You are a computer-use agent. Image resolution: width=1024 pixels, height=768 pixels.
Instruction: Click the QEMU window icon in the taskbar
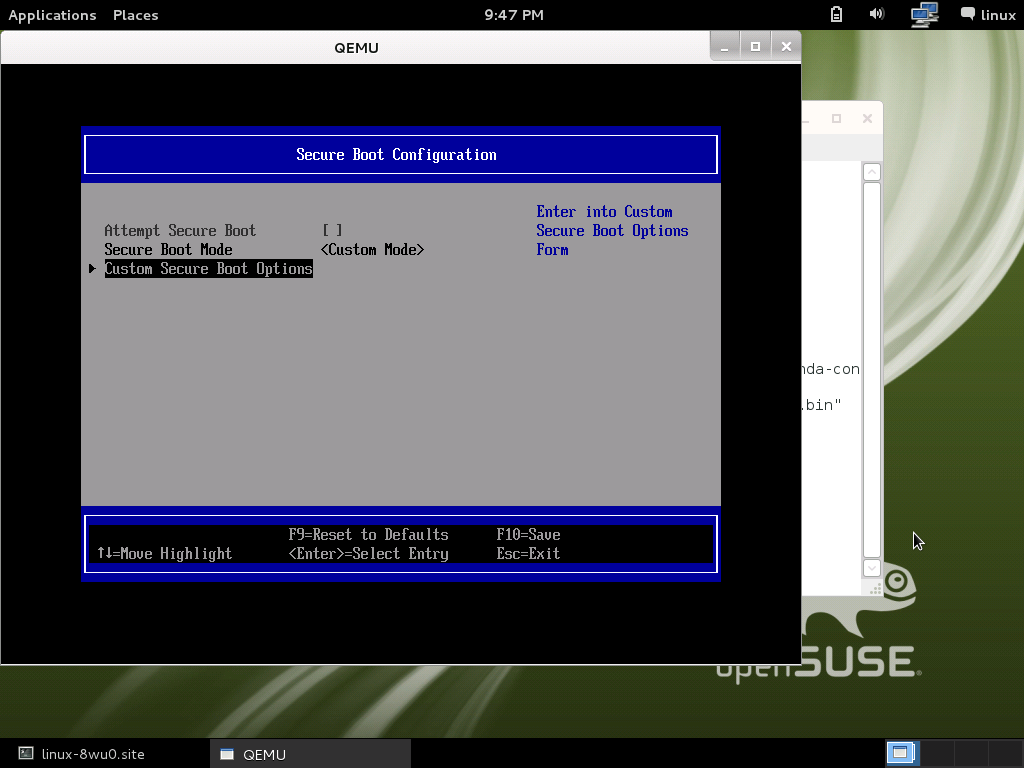click(x=227, y=754)
